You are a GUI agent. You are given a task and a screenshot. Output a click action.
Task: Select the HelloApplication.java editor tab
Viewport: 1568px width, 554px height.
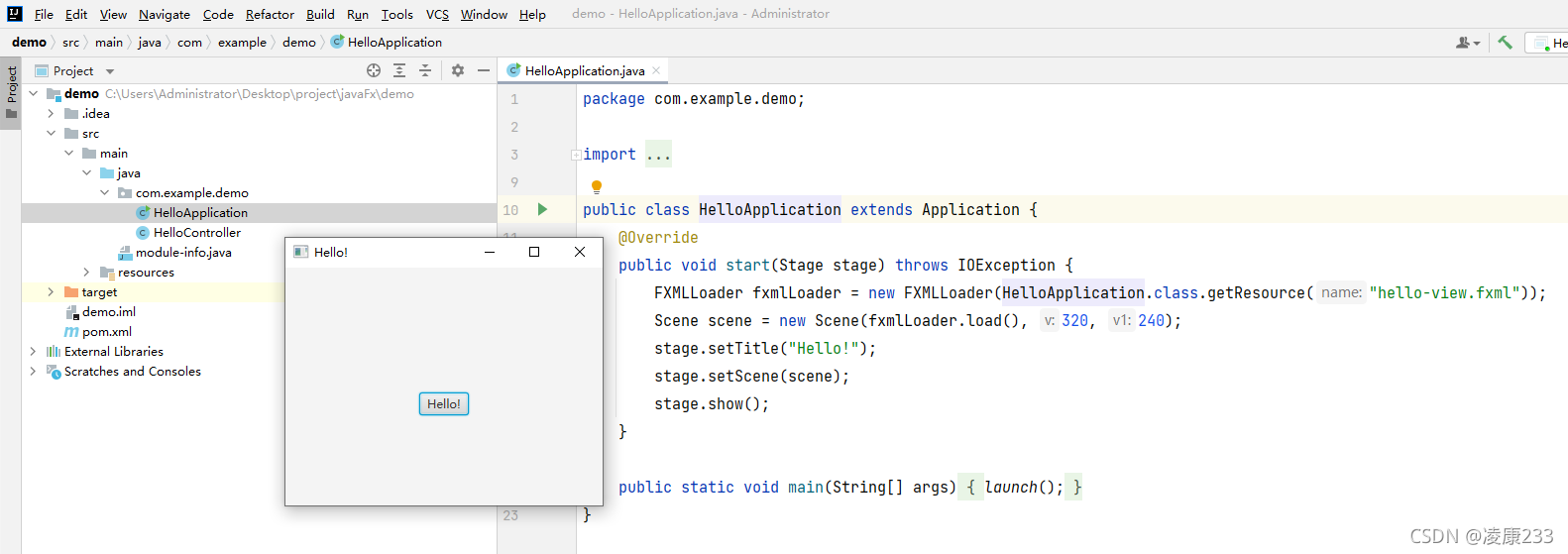pyautogui.click(x=584, y=70)
